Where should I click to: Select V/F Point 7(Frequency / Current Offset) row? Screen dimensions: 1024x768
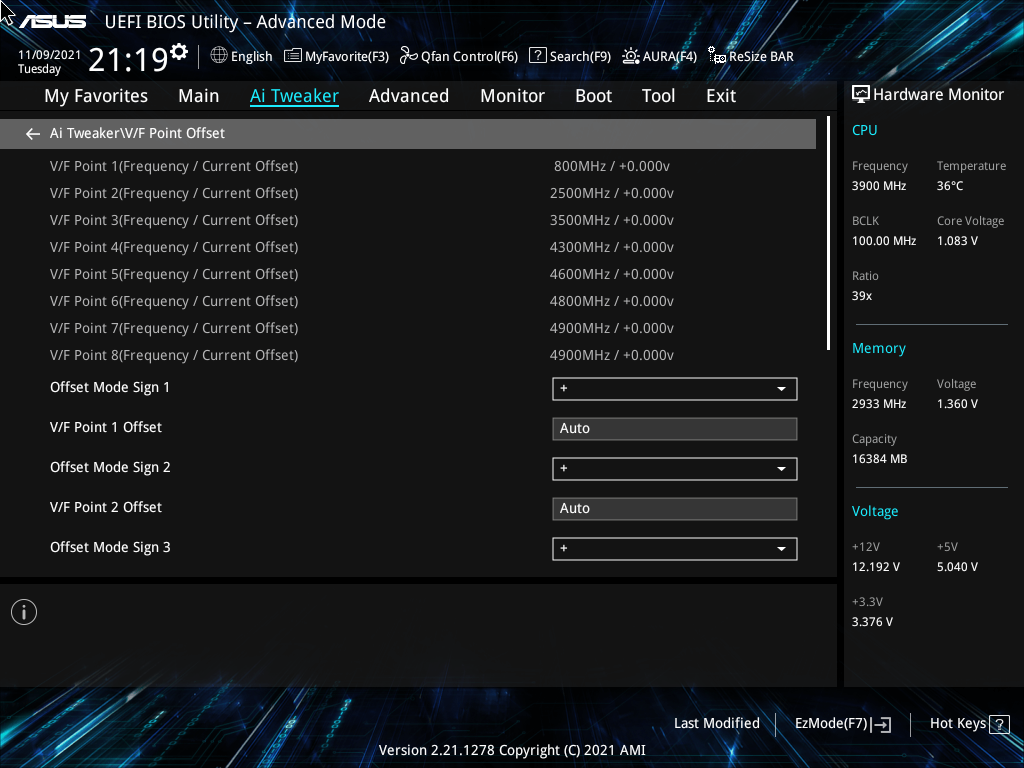(408, 328)
